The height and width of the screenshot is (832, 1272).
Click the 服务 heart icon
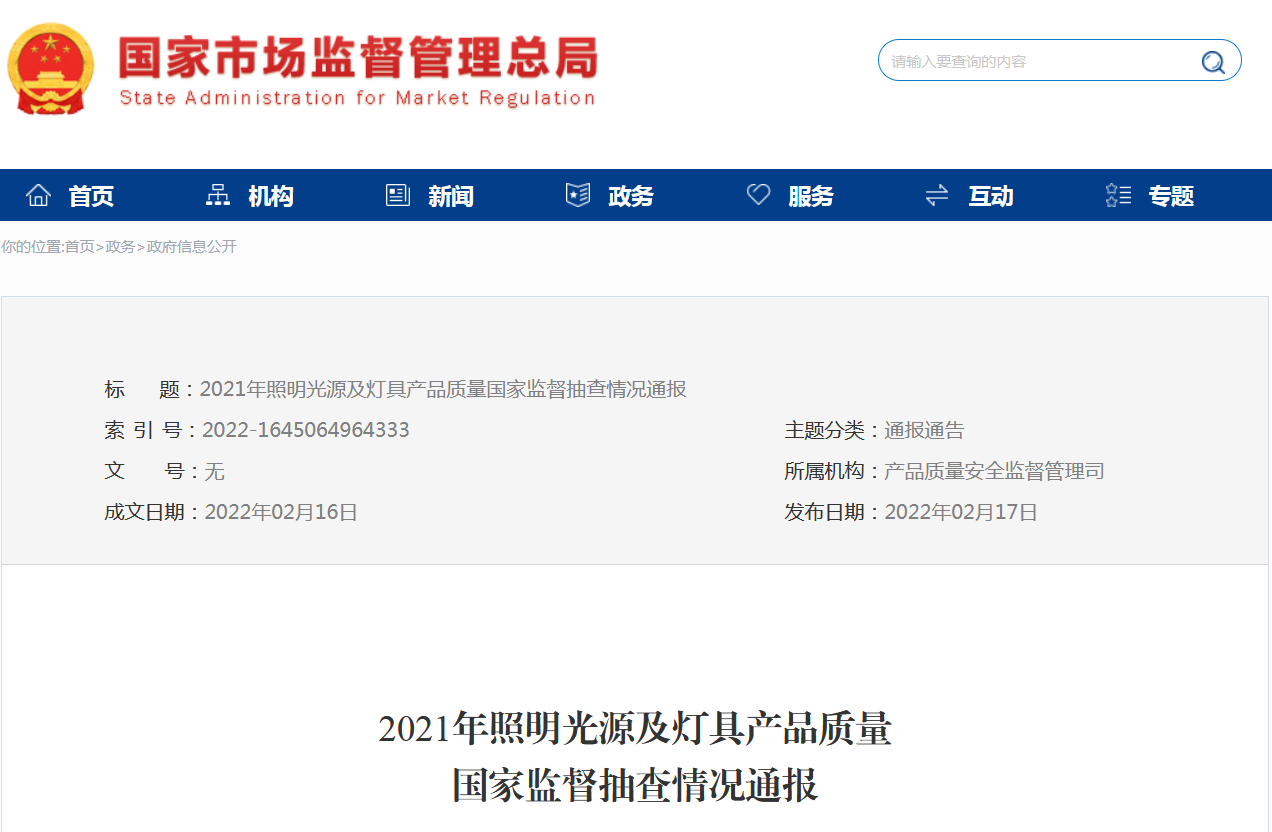click(759, 195)
